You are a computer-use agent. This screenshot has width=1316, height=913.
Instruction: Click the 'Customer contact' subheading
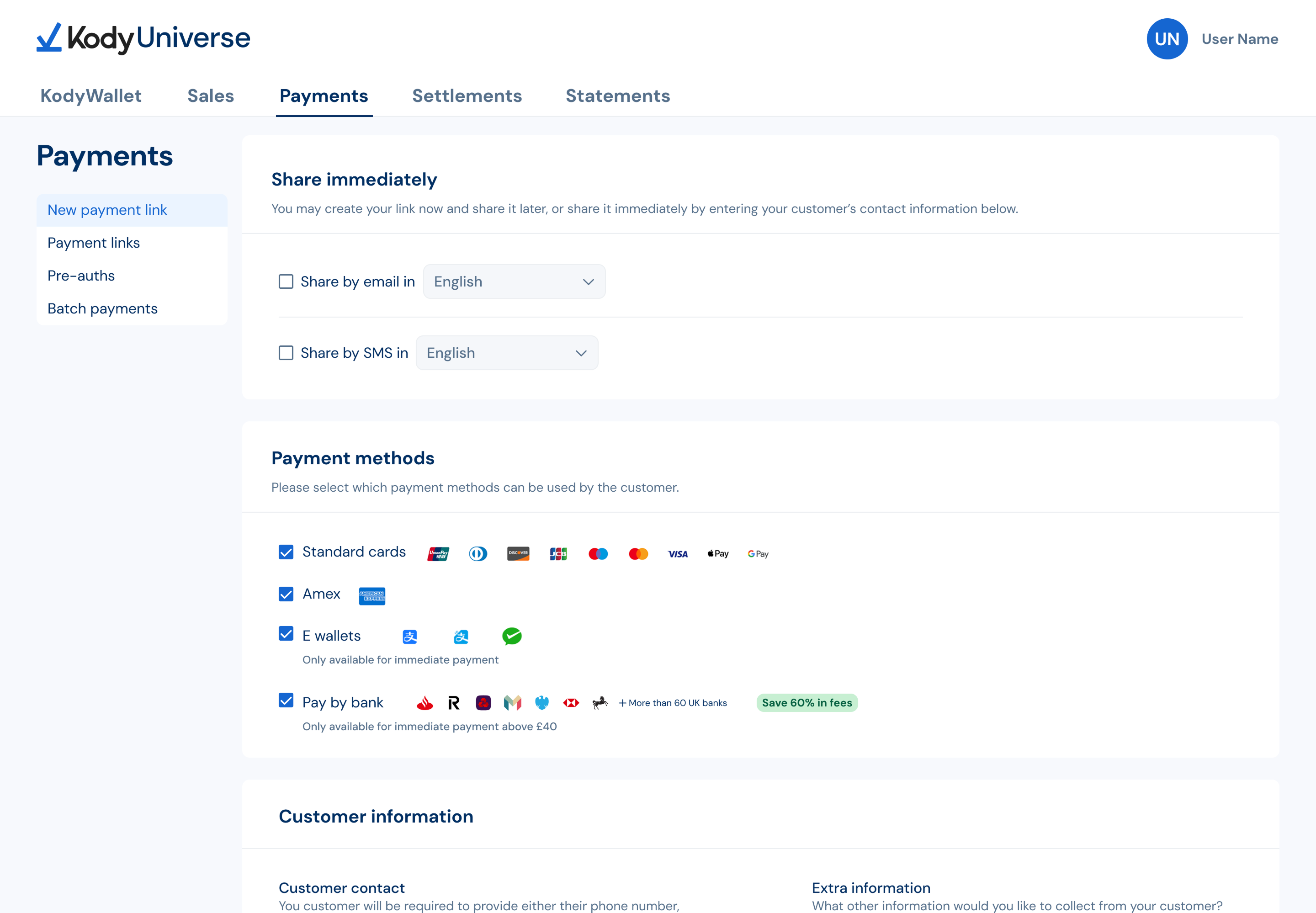pyautogui.click(x=341, y=888)
